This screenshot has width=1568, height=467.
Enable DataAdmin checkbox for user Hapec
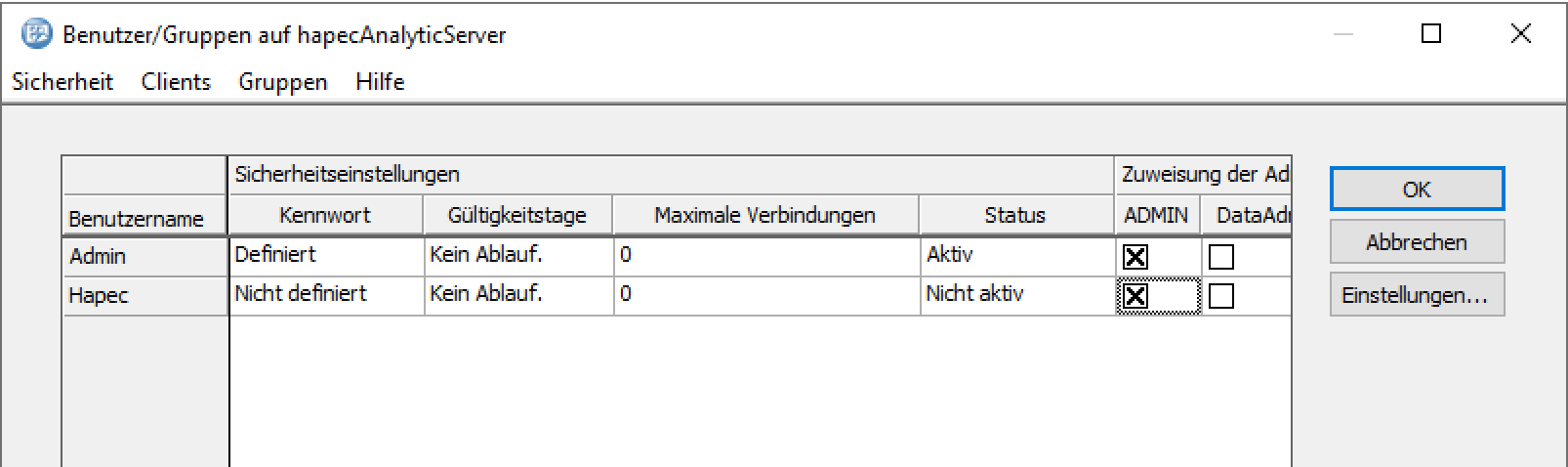tap(1221, 296)
